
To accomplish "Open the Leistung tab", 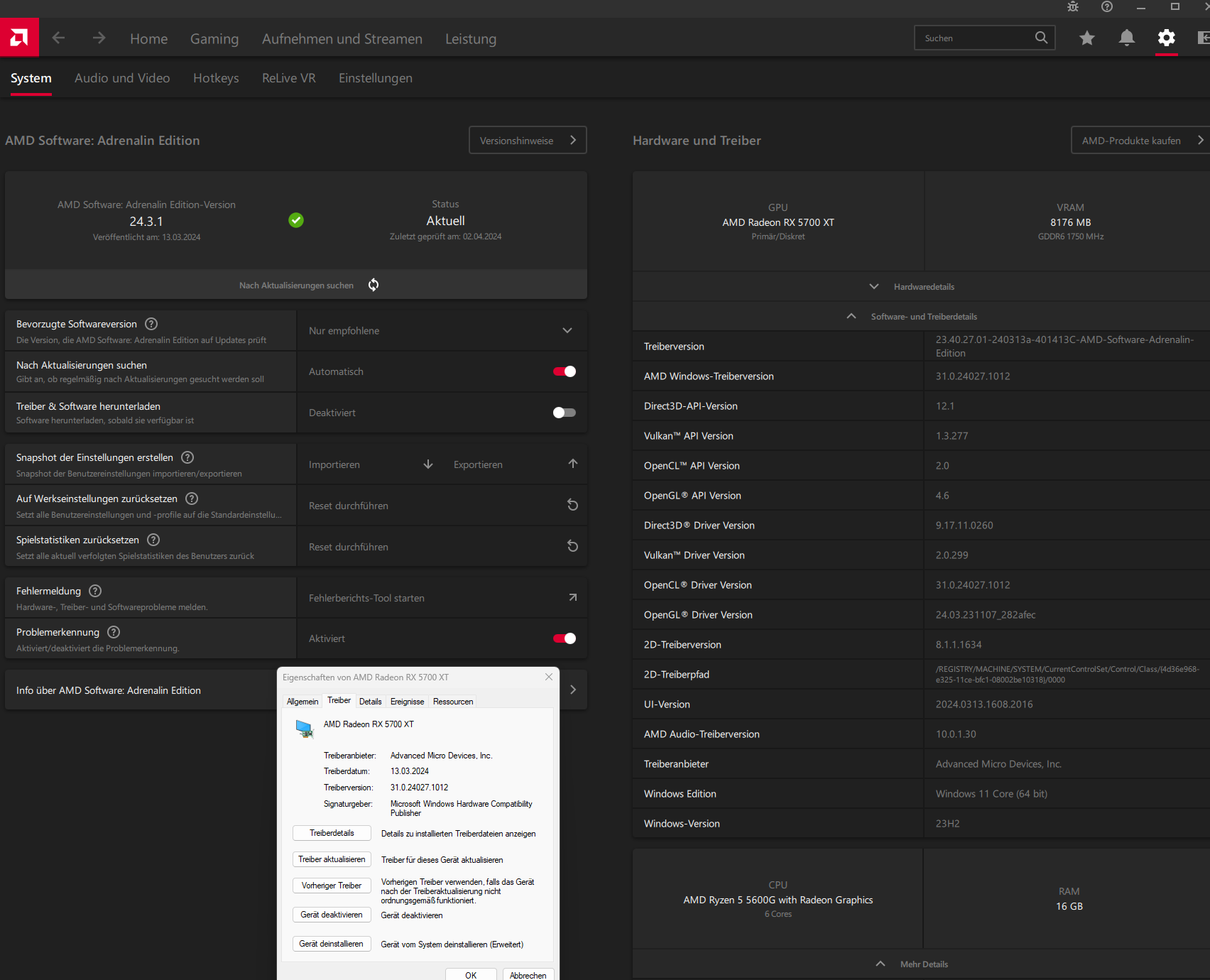I will (x=471, y=39).
